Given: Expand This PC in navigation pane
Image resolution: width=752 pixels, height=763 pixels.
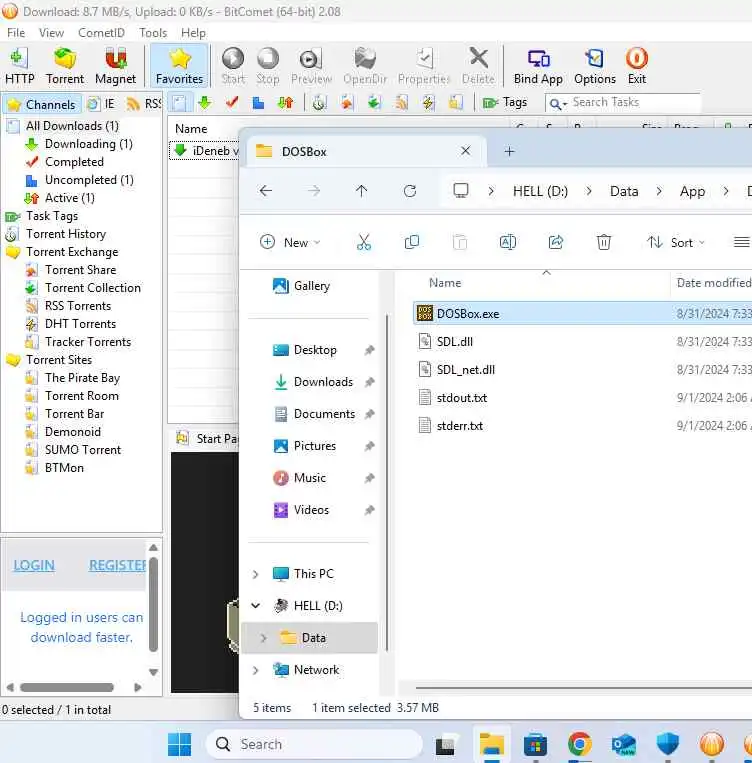Looking at the screenshot, I should click(256, 574).
